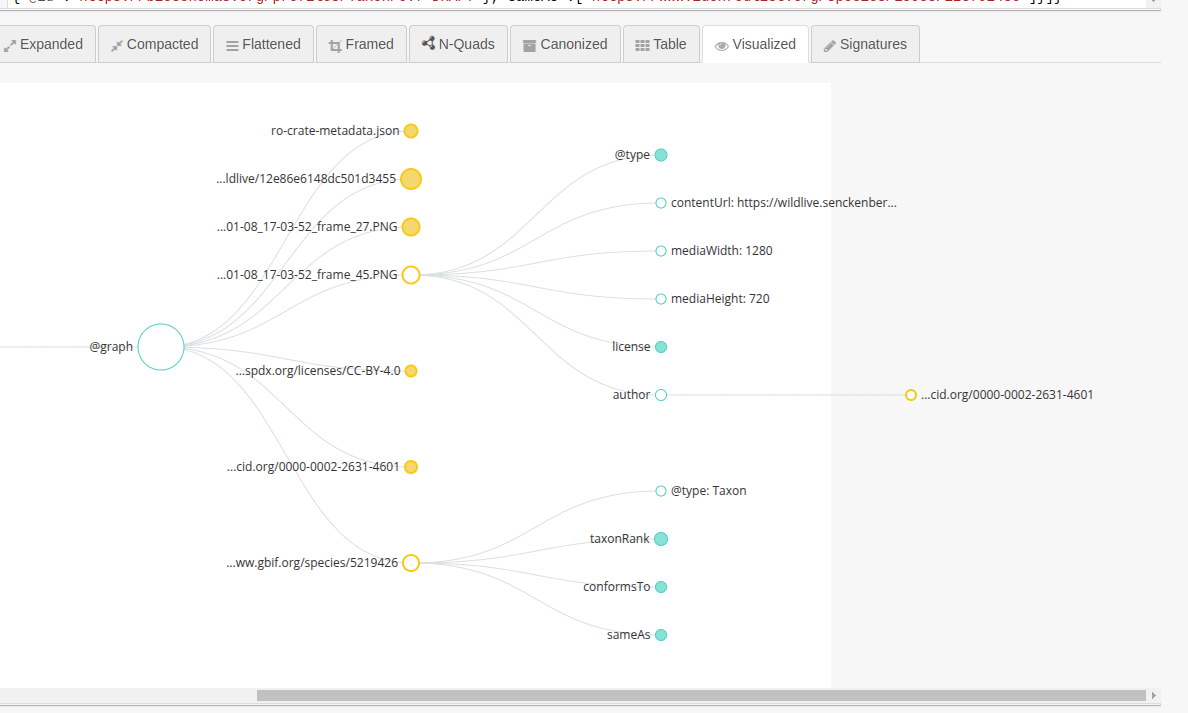Open the Framed tab
The width and height of the screenshot is (1188, 713).
click(361, 44)
